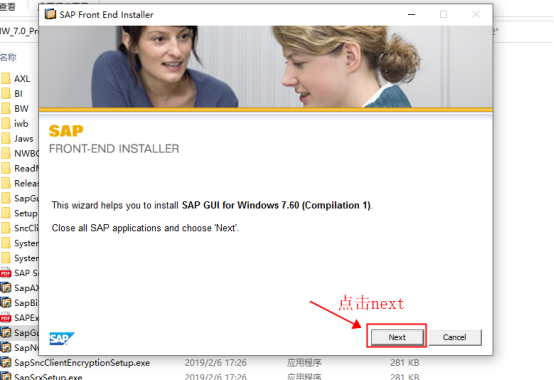Viewport: 554px width, 380px height.
Task: Select the SapGu folder icon in Explorer
Action: tap(6, 198)
